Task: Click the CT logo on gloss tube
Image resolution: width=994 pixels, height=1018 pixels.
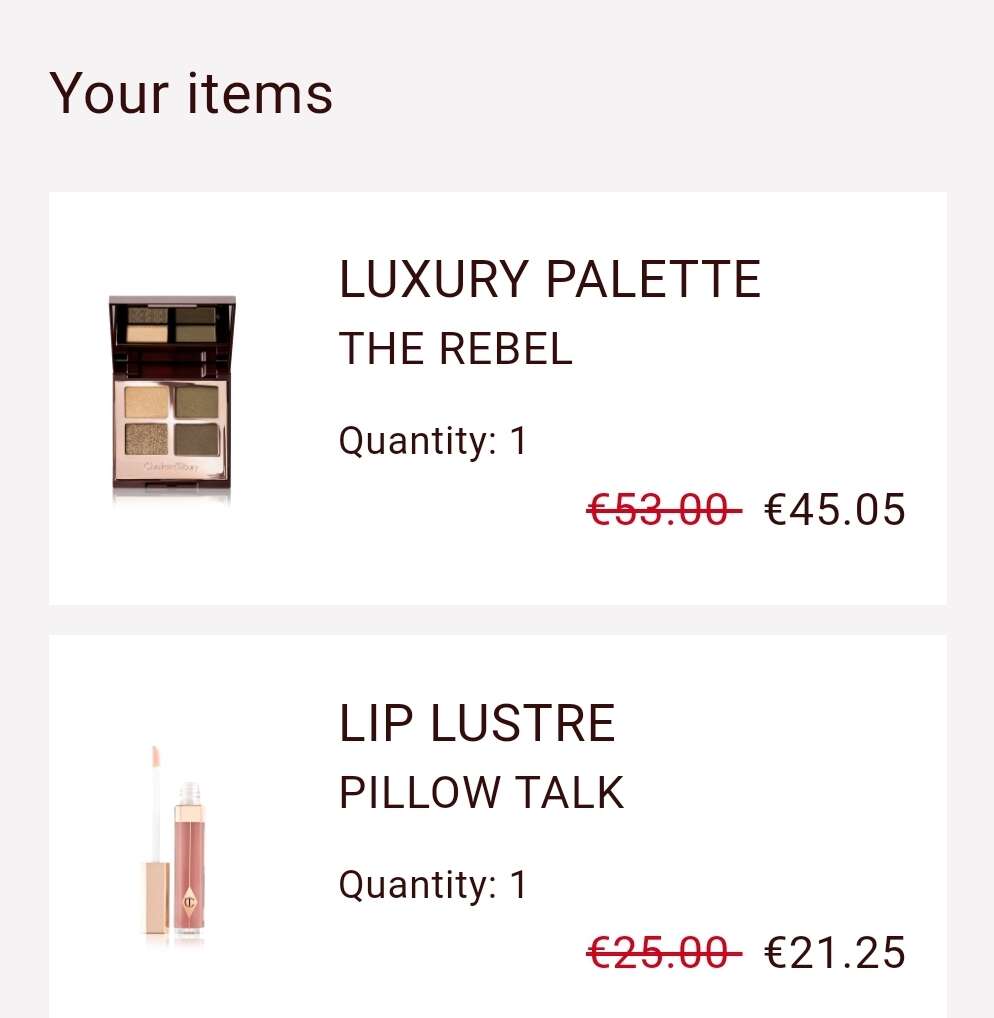Action: coord(189,902)
